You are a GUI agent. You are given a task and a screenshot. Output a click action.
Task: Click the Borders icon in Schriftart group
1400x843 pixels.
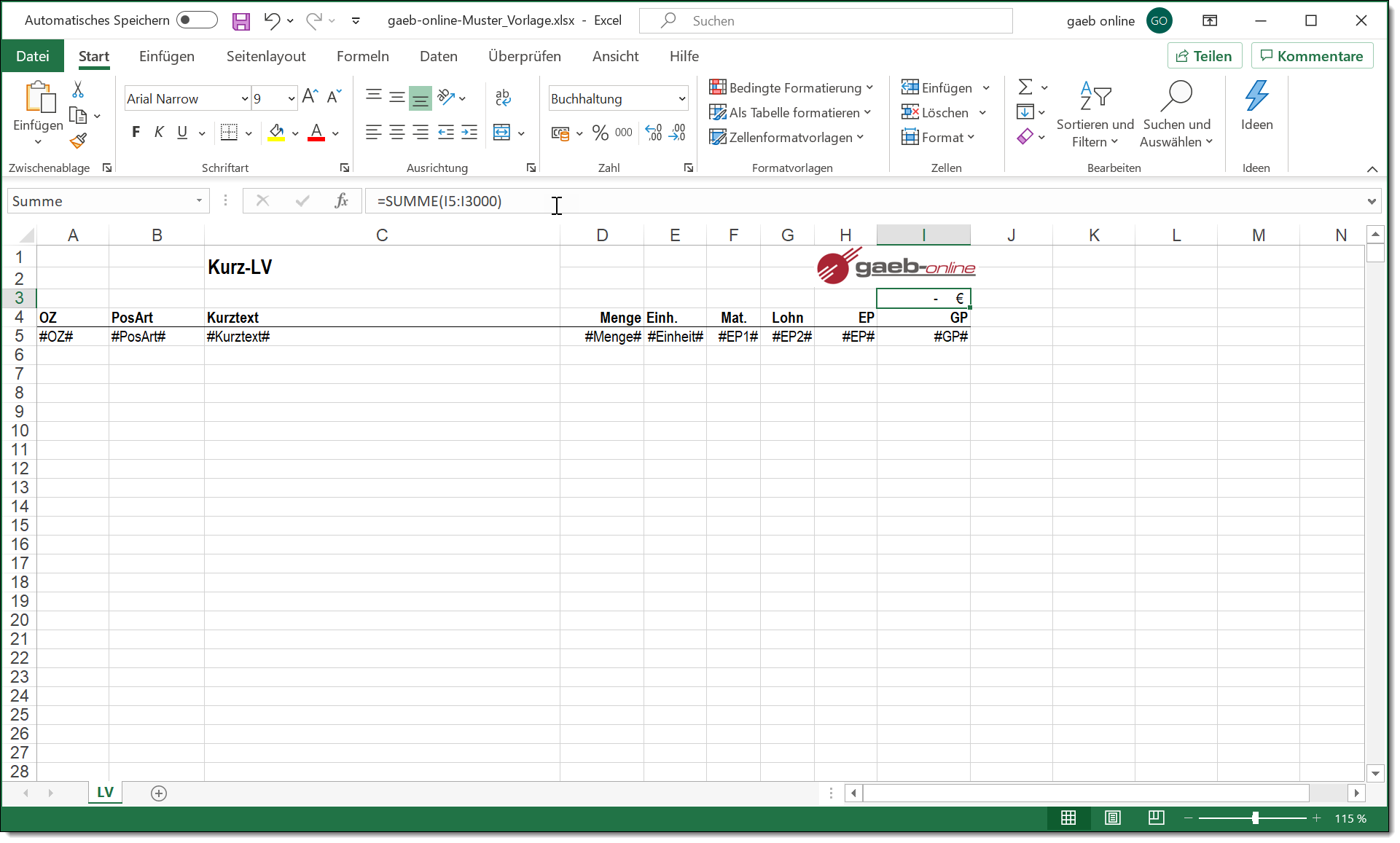229,133
